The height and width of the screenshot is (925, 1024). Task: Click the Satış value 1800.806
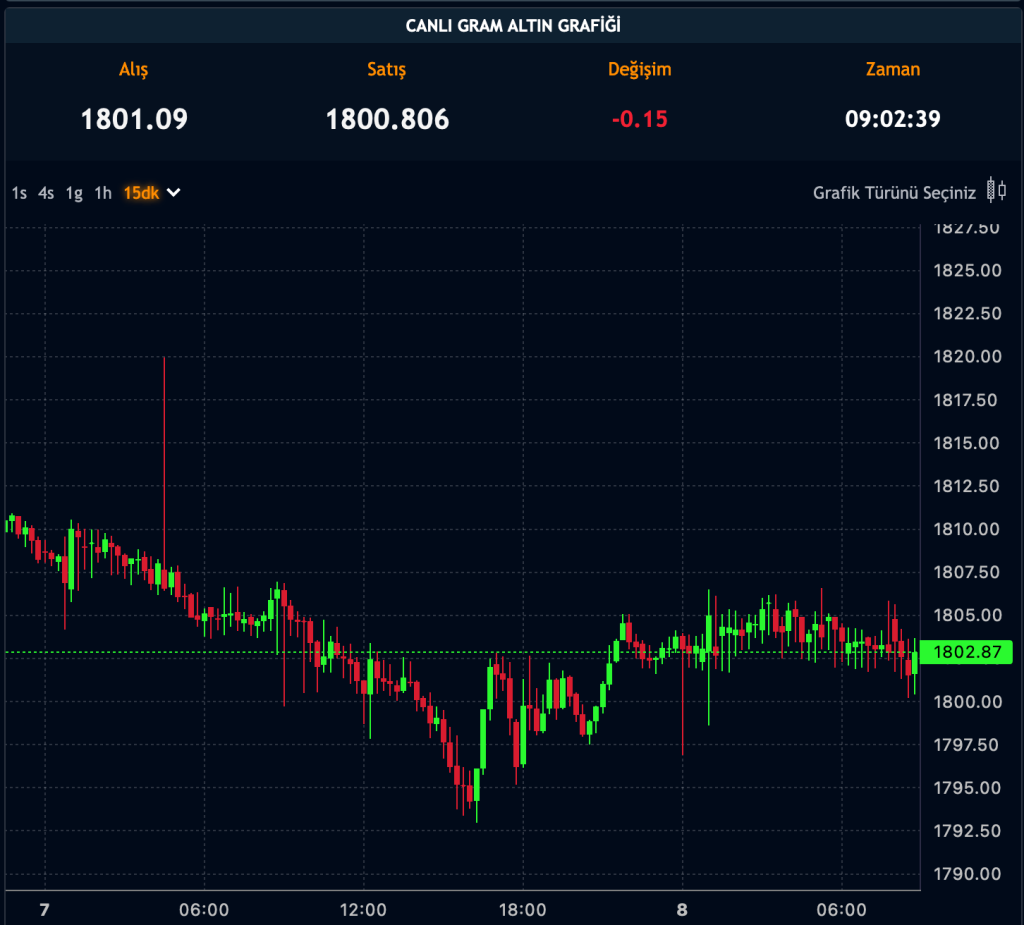[x=387, y=119]
